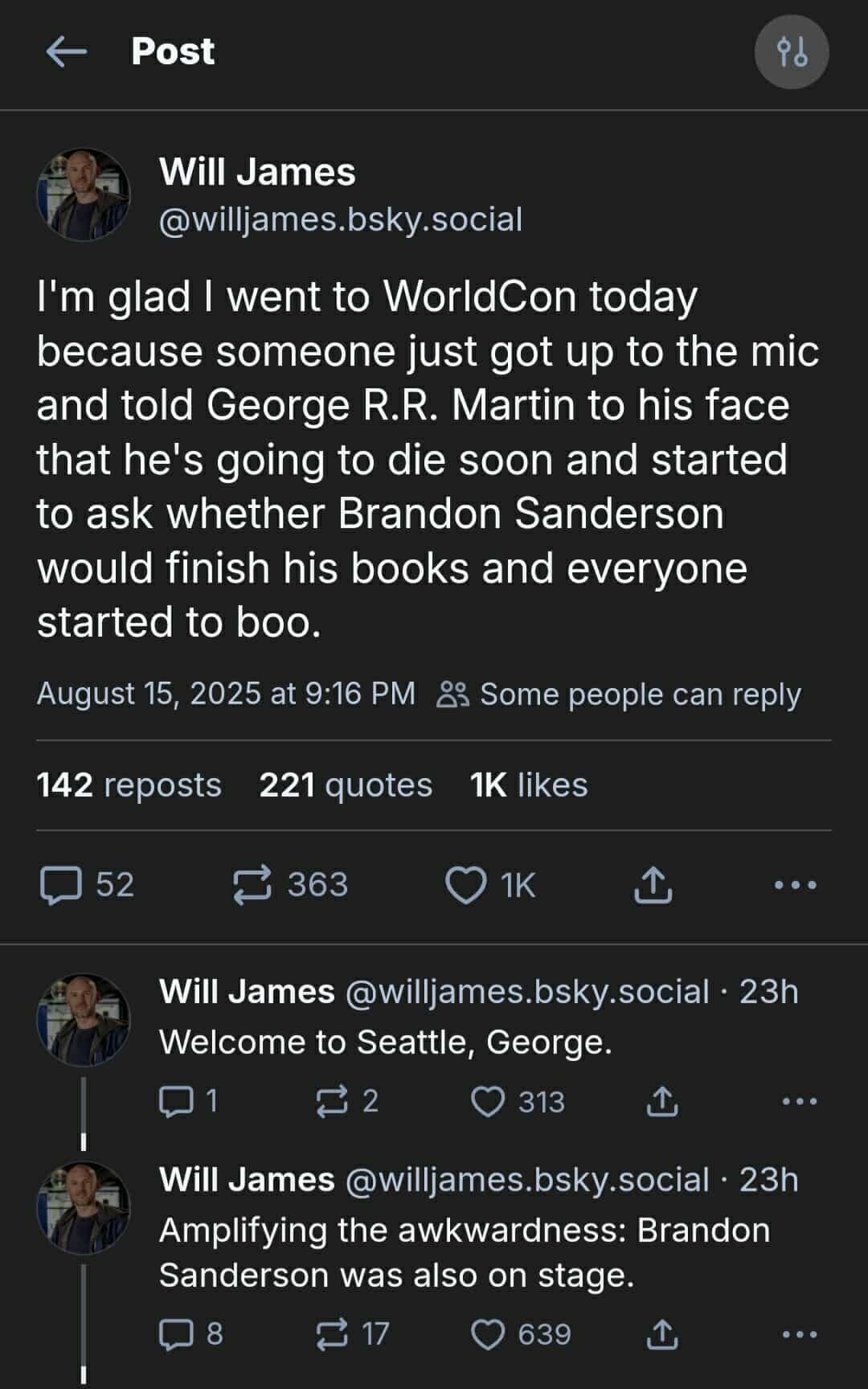Go back using the left arrow
This screenshot has height=1389, width=868.
(67, 52)
